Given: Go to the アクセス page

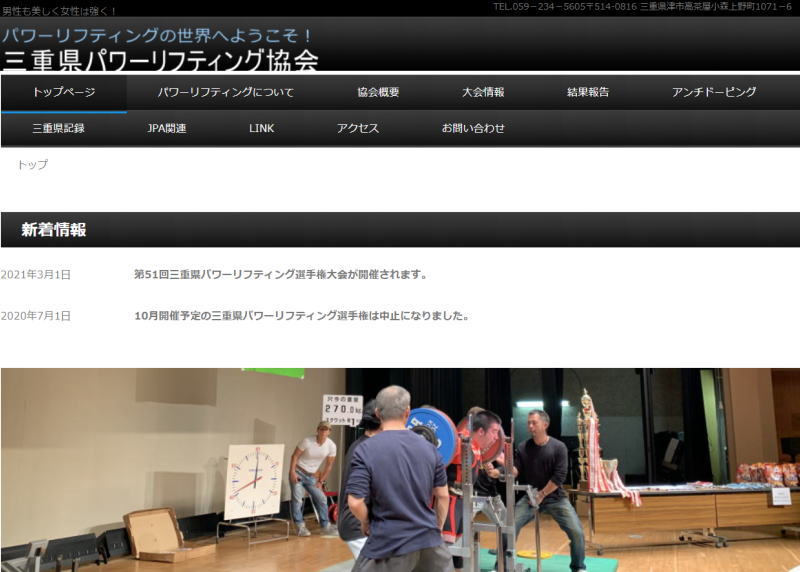Looking at the screenshot, I should point(358,128).
